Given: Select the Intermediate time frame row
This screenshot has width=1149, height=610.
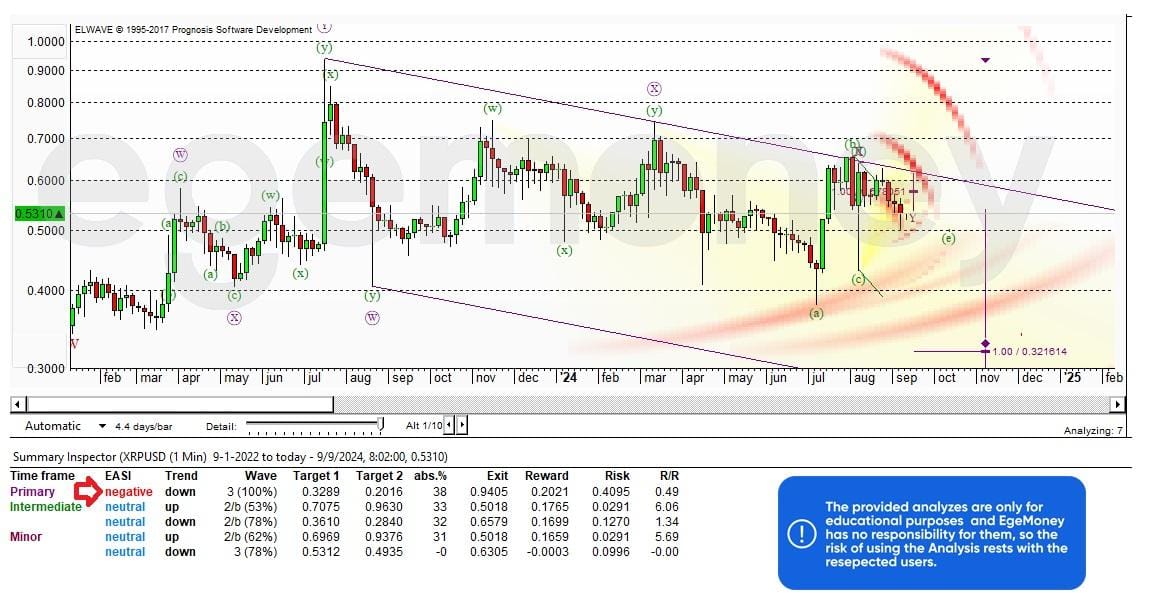Looking at the screenshot, I should (45, 507).
